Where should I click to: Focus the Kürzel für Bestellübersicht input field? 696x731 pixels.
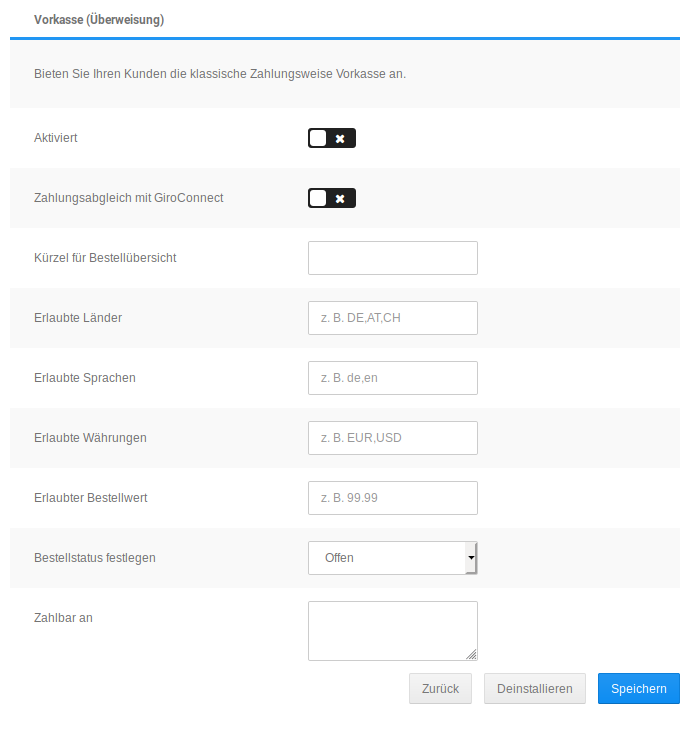coord(392,258)
